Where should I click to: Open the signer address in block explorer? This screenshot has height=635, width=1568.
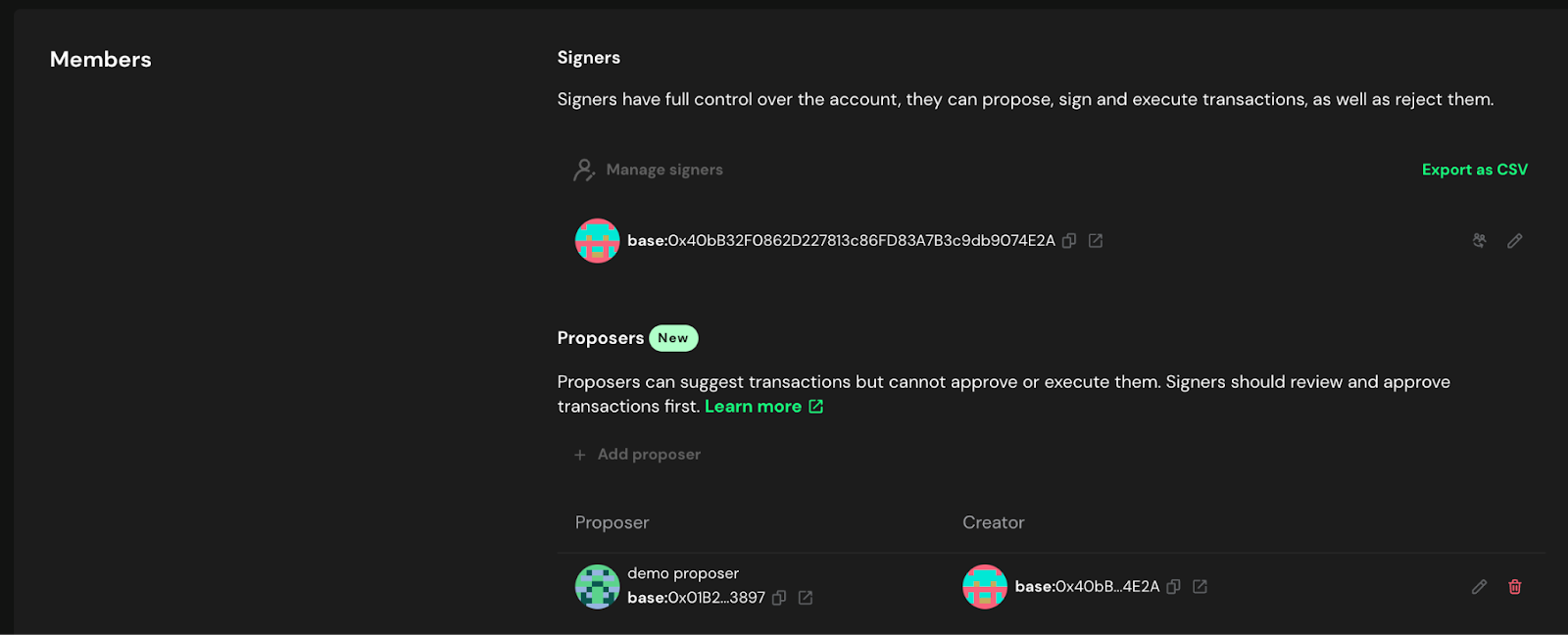tap(1095, 240)
